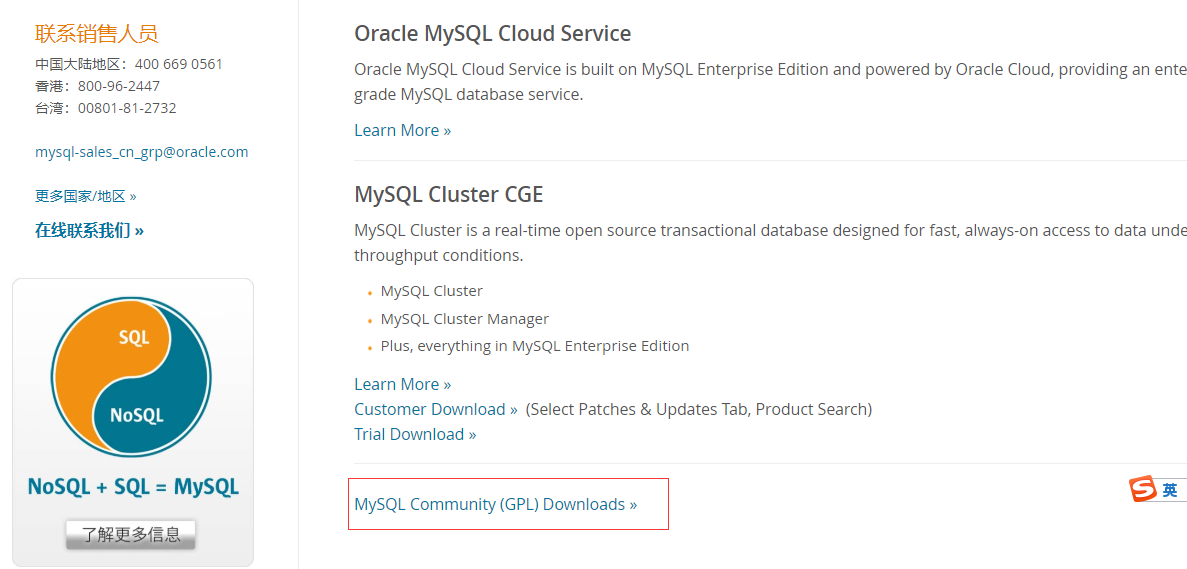
Task: Click the mainland China phone number 400 669 0561
Action: click(178, 64)
